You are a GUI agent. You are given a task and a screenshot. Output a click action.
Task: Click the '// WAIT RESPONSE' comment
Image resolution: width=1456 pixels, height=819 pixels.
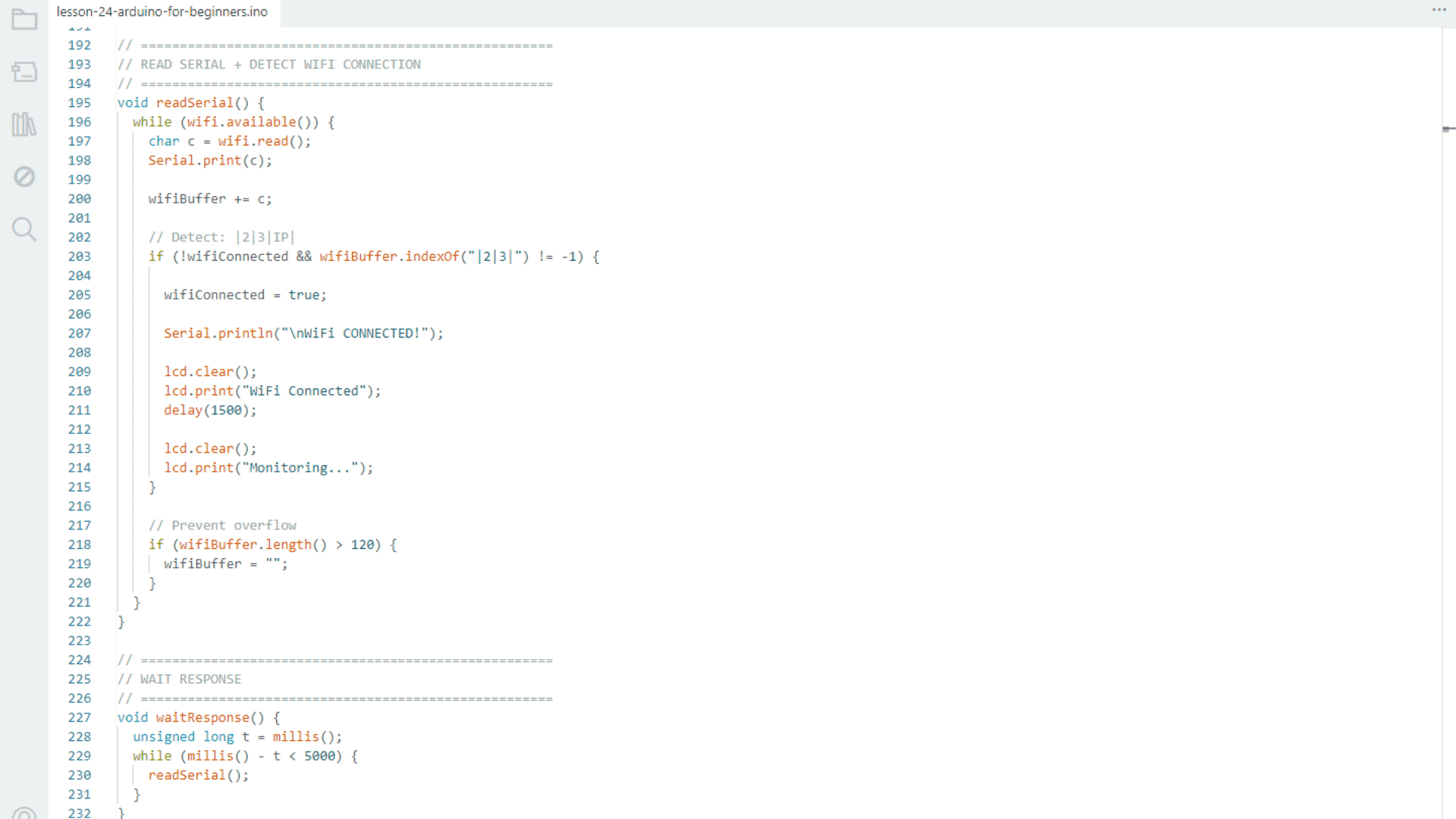179,679
